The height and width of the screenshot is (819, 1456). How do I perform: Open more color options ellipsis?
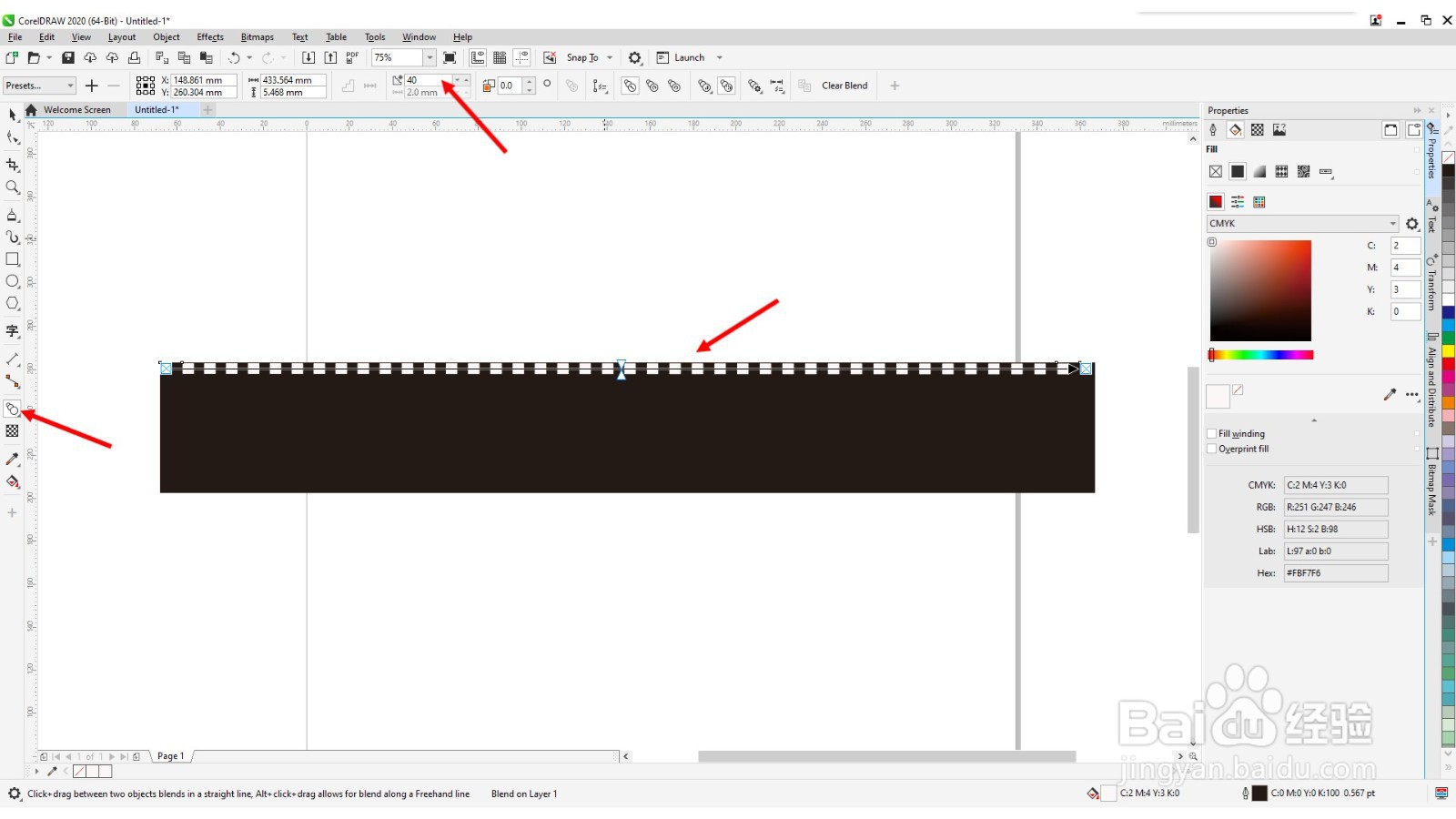pos(1412,395)
